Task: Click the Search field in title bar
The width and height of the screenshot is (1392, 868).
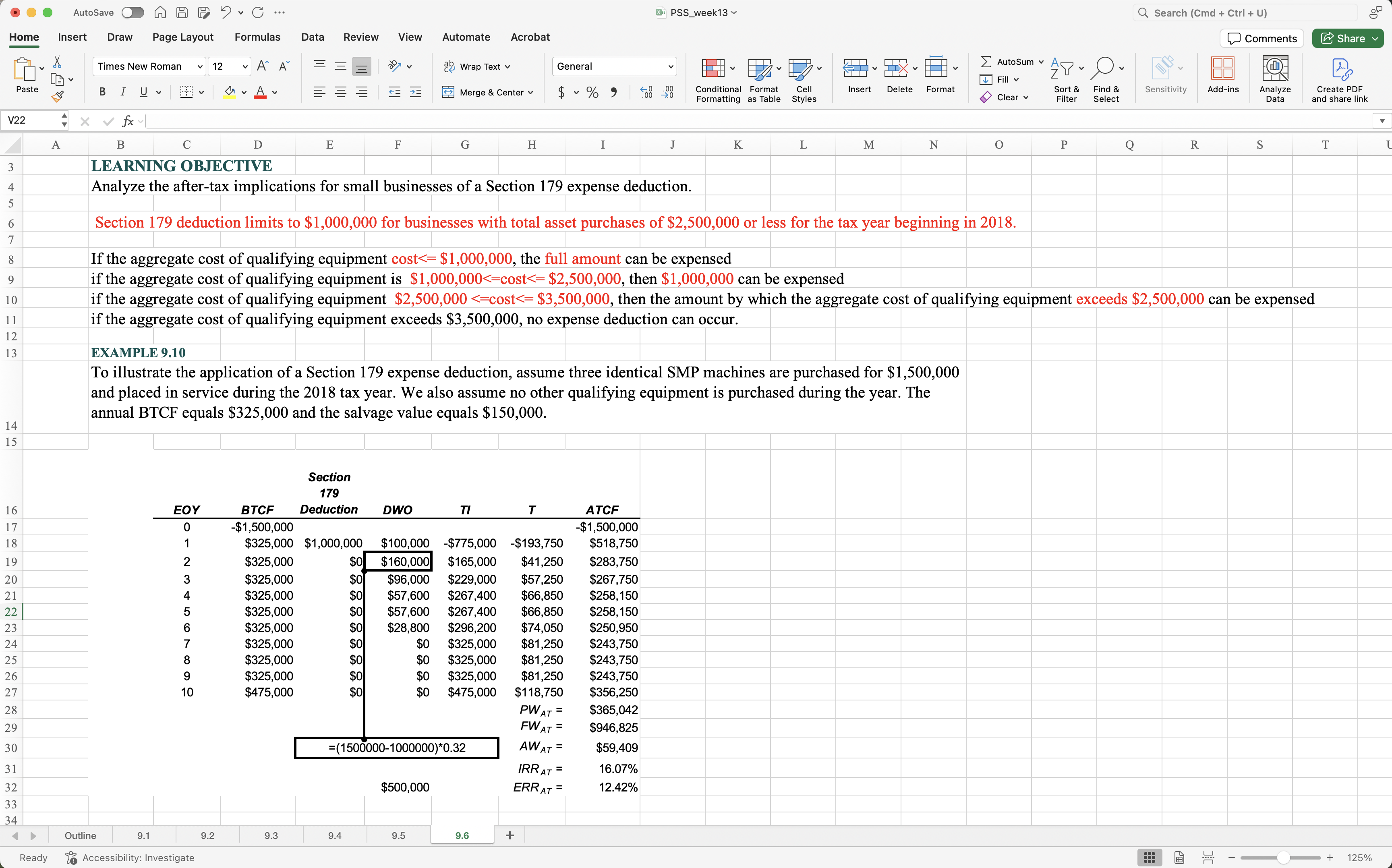Action: 1246,12
